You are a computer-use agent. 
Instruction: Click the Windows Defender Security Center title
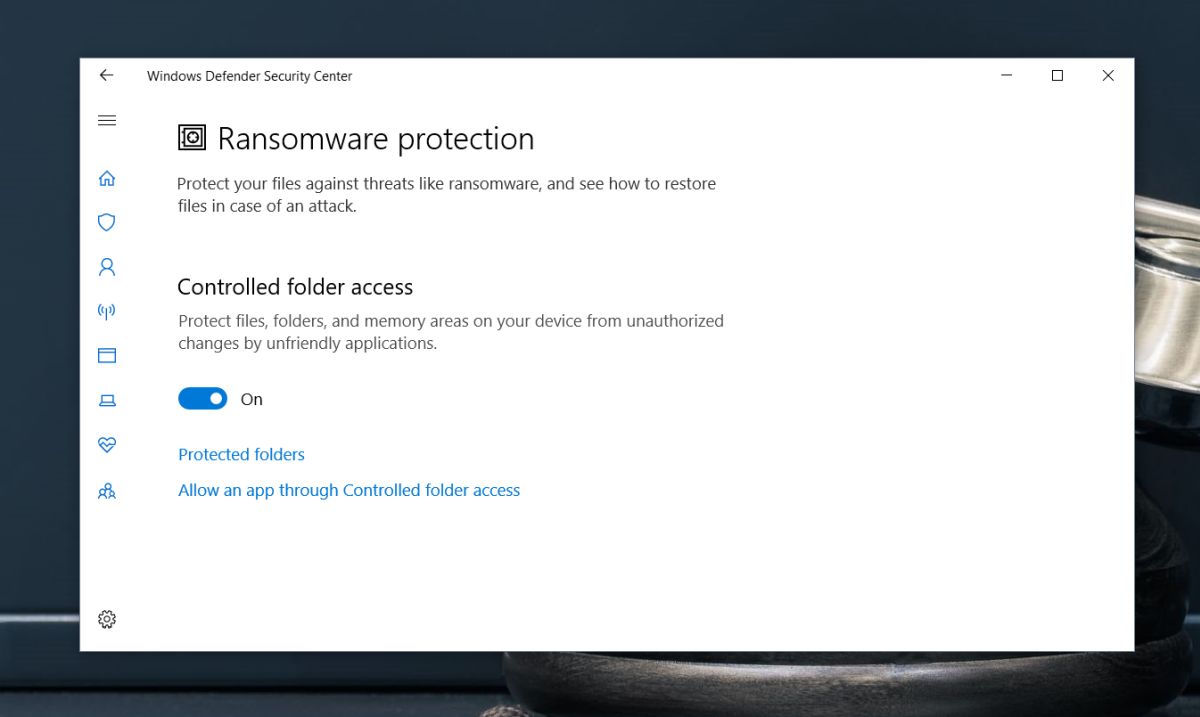click(249, 76)
